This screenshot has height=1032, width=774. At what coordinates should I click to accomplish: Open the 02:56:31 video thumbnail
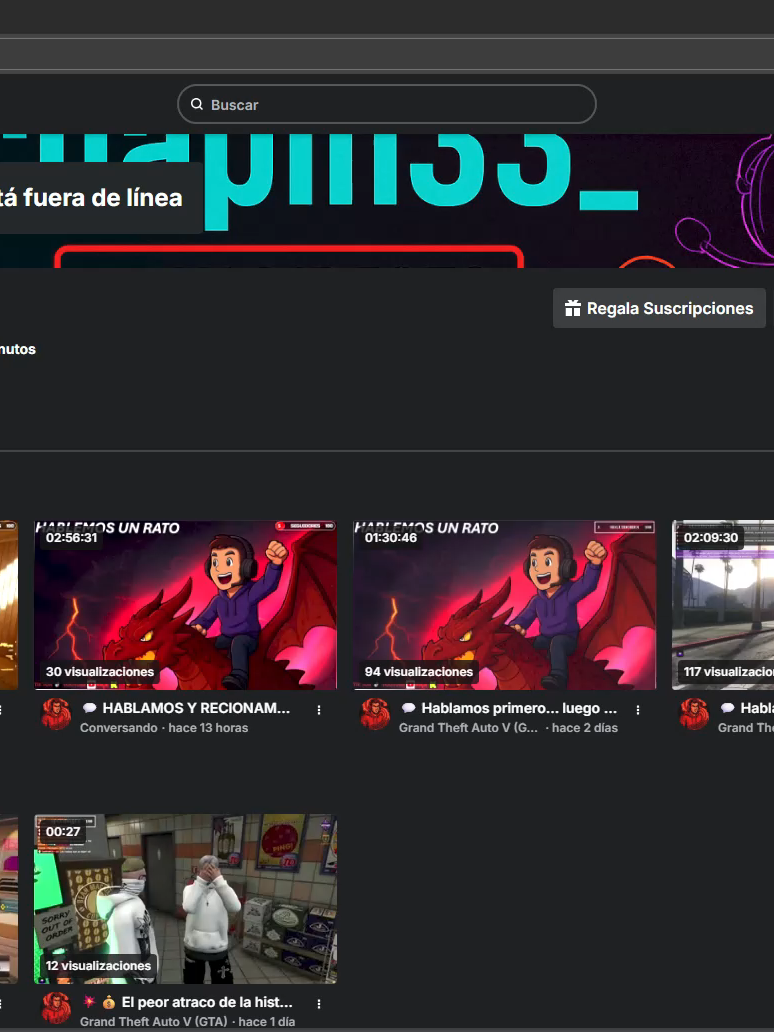coord(186,605)
